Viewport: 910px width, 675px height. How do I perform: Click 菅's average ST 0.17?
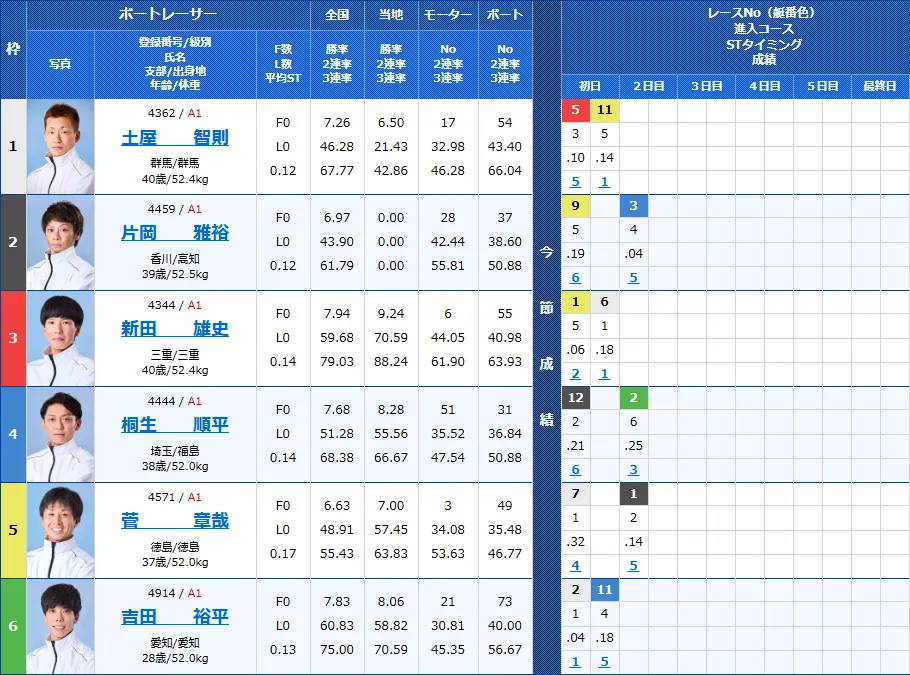(x=283, y=554)
